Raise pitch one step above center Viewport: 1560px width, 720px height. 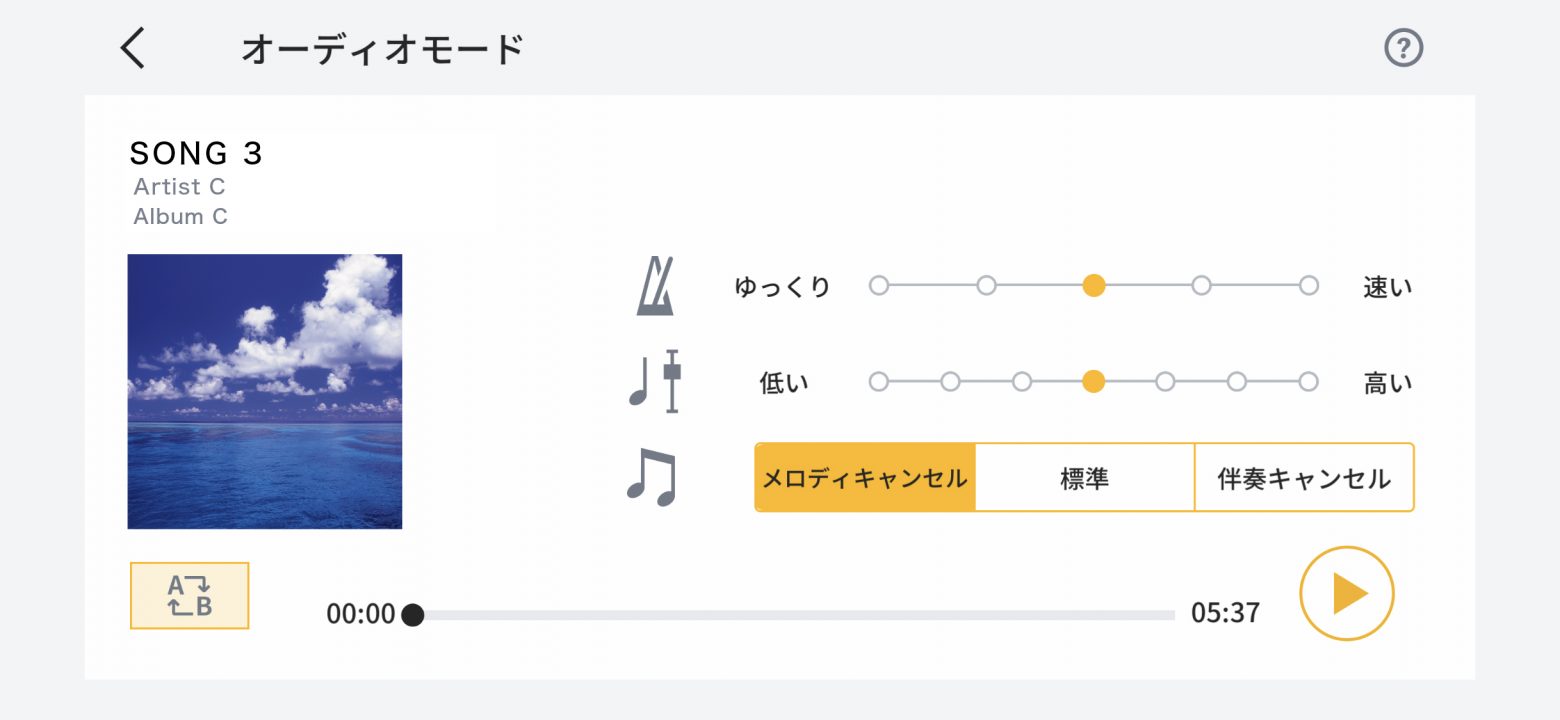point(1165,381)
